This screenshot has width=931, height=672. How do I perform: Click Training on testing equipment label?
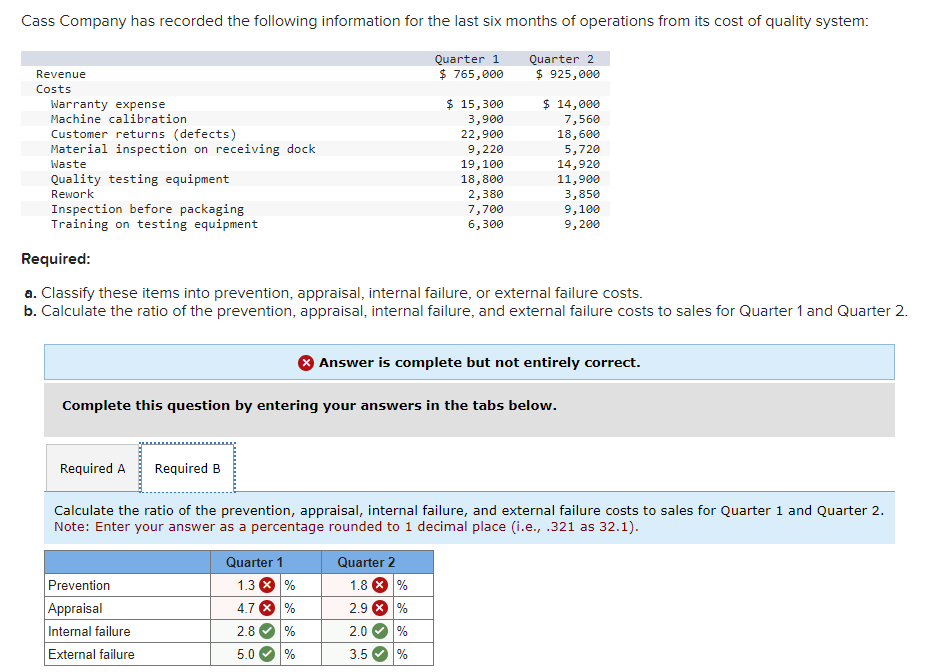(154, 224)
